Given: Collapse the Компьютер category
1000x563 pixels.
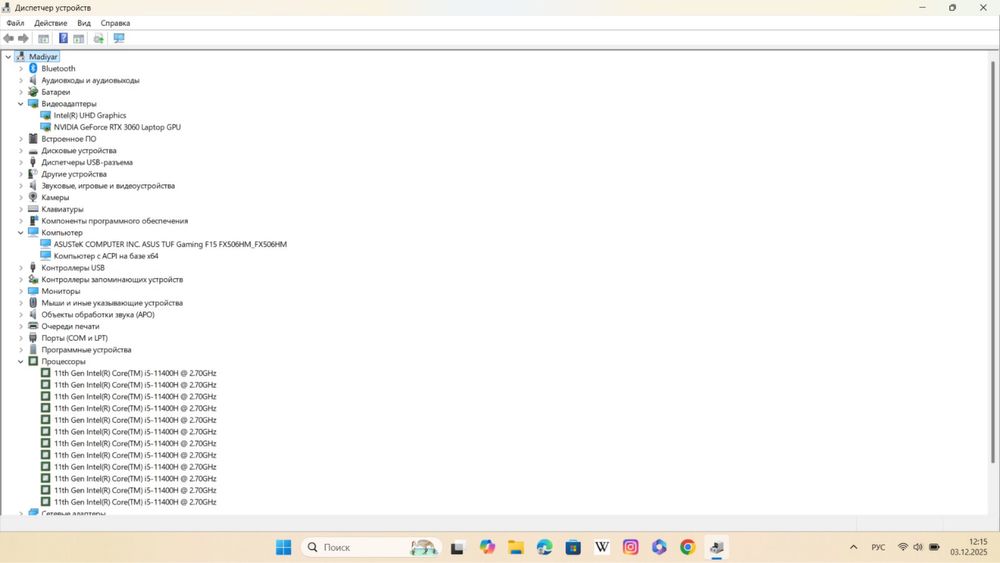Looking at the screenshot, I should point(20,233).
